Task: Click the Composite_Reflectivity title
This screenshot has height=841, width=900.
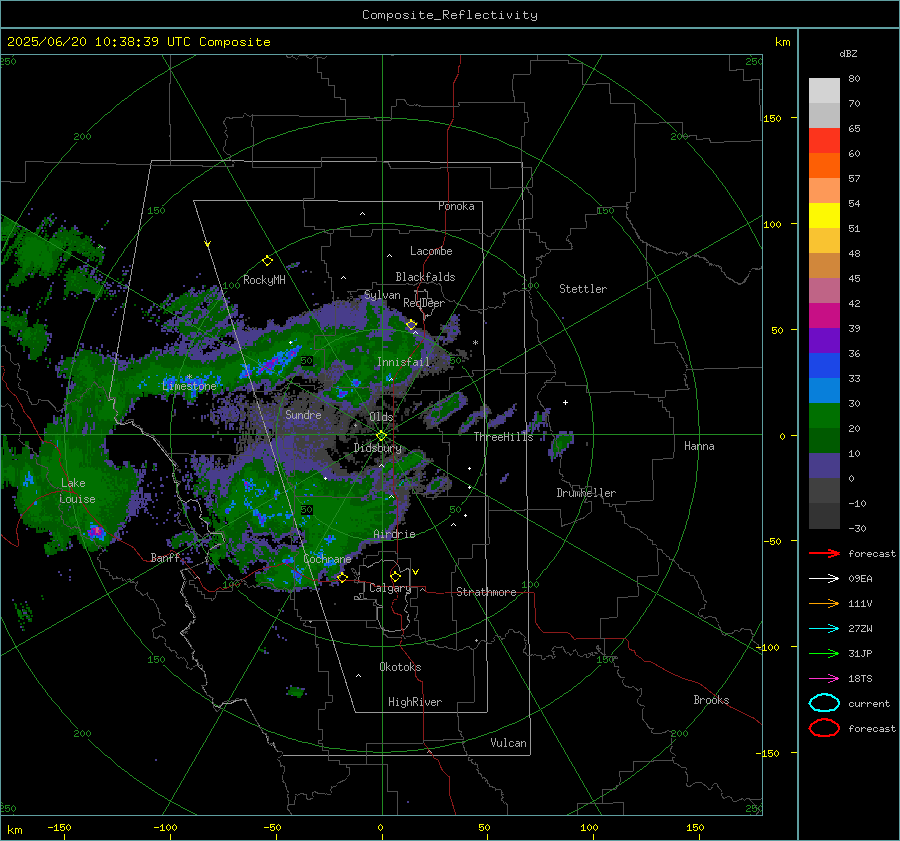Action: tap(450, 15)
